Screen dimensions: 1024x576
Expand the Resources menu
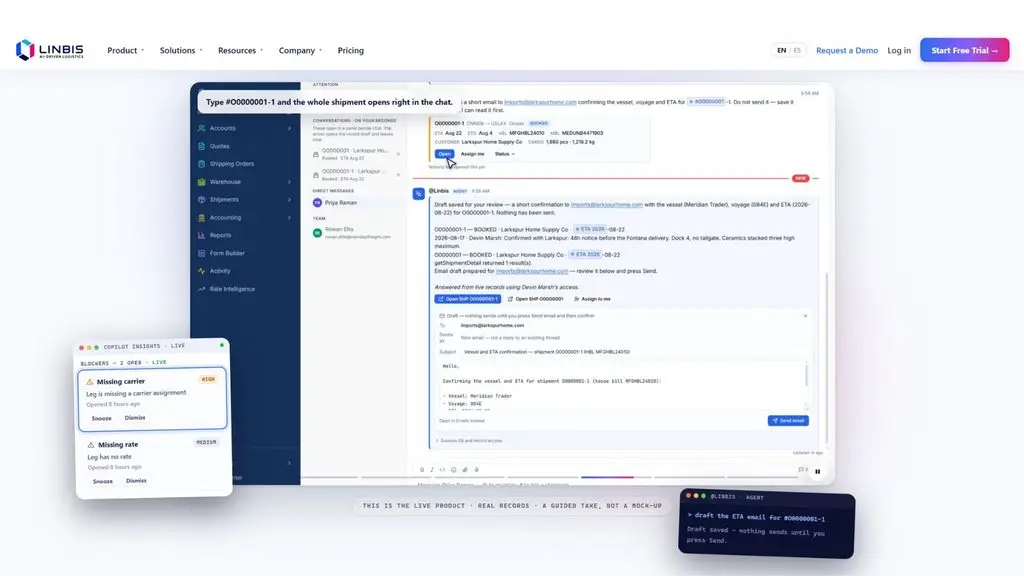tap(240, 50)
